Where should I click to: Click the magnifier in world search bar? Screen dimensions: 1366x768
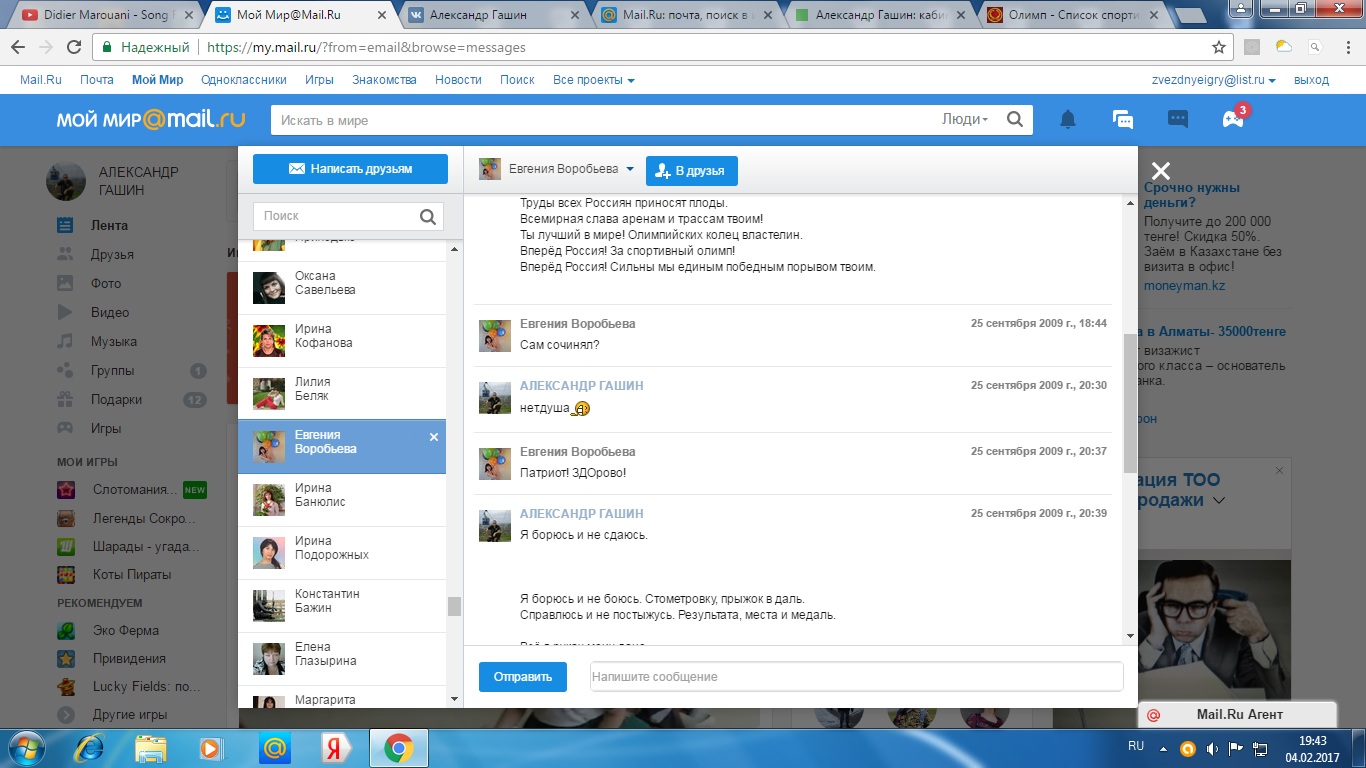1014,120
